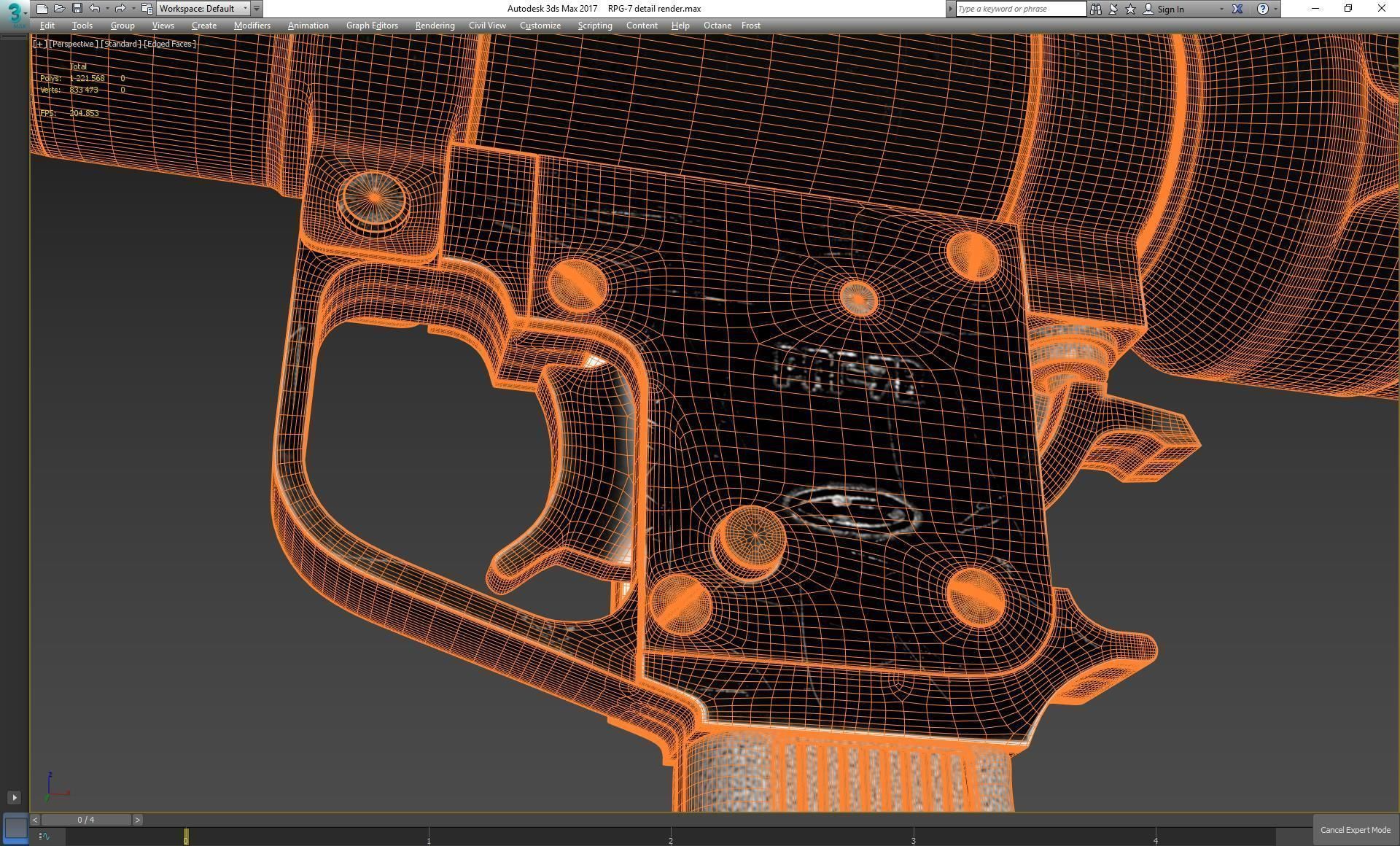Expand the undo history dropdown arrow
This screenshot has width=1400, height=846.
coord(107,9)
